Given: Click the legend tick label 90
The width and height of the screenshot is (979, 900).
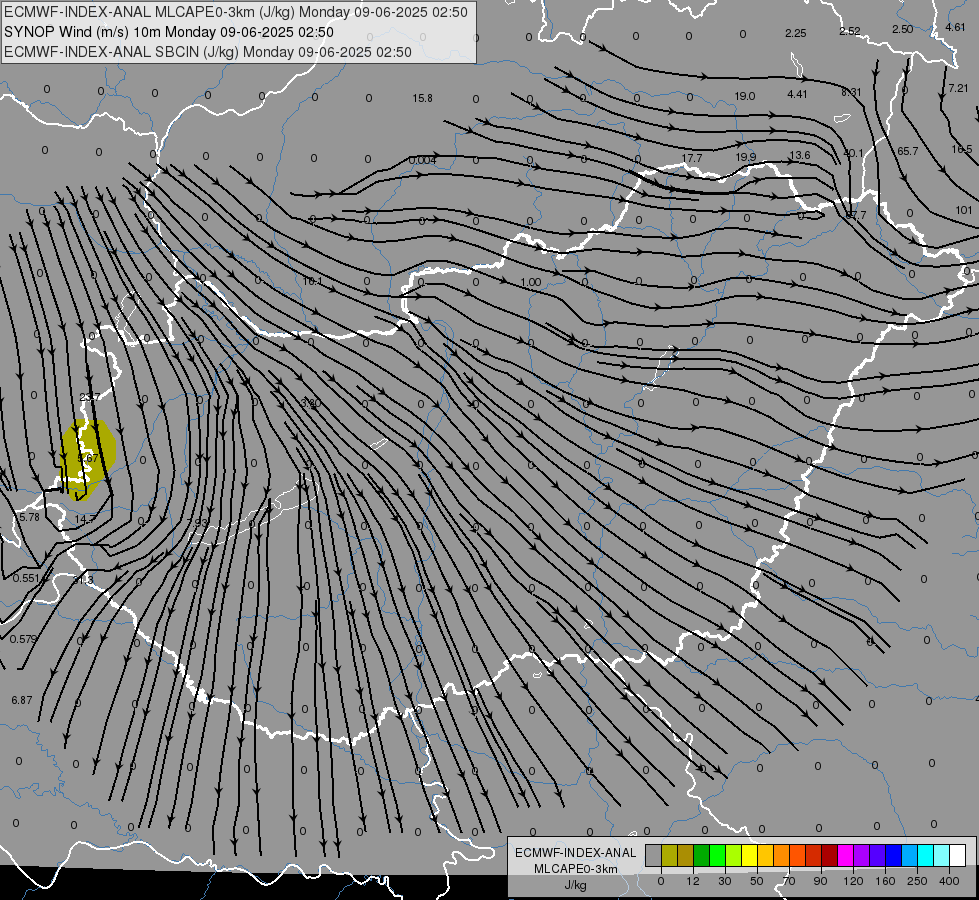Looking at the screenshot, I should pyautogui.click(x=821, y=881).
